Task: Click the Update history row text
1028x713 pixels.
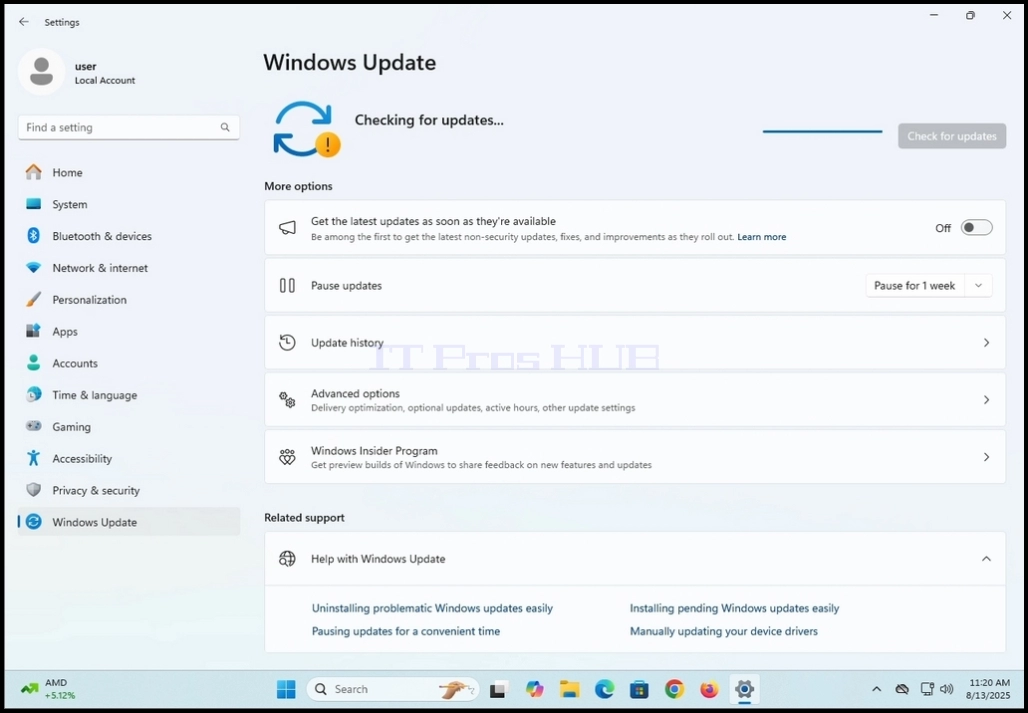Action: click(347, 343)
